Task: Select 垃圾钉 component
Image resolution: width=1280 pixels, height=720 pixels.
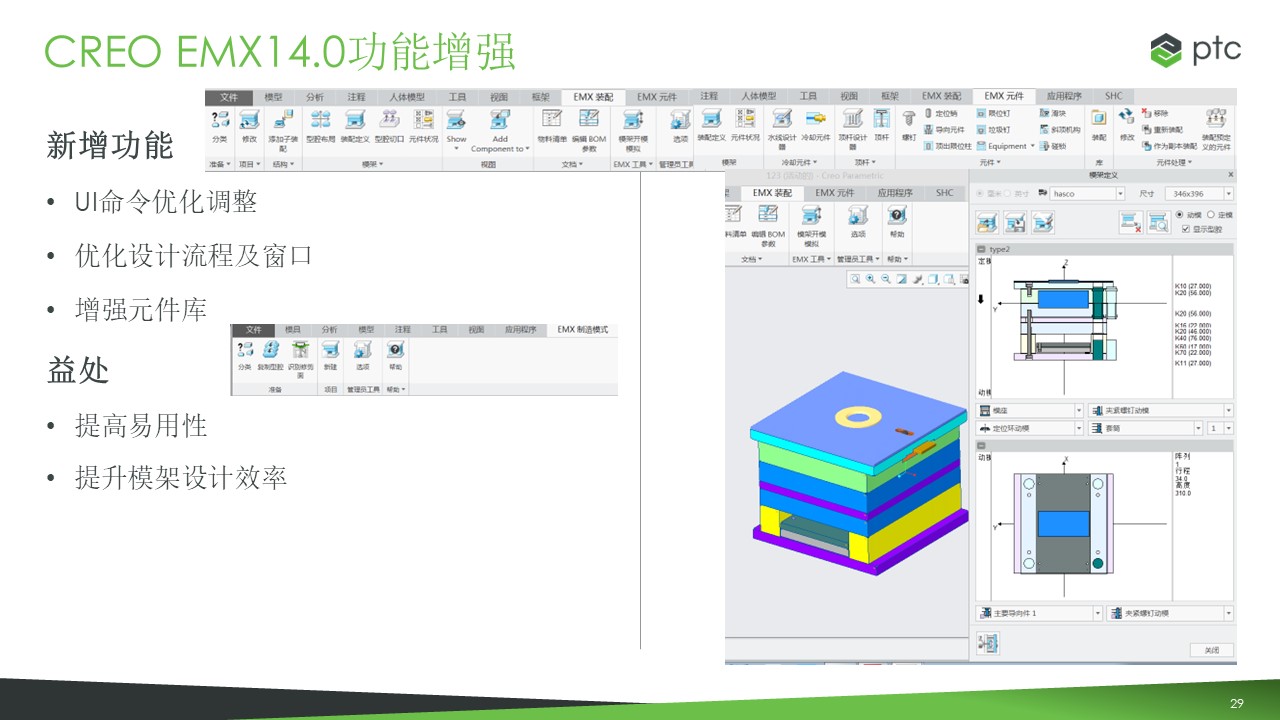Action: 993,130
